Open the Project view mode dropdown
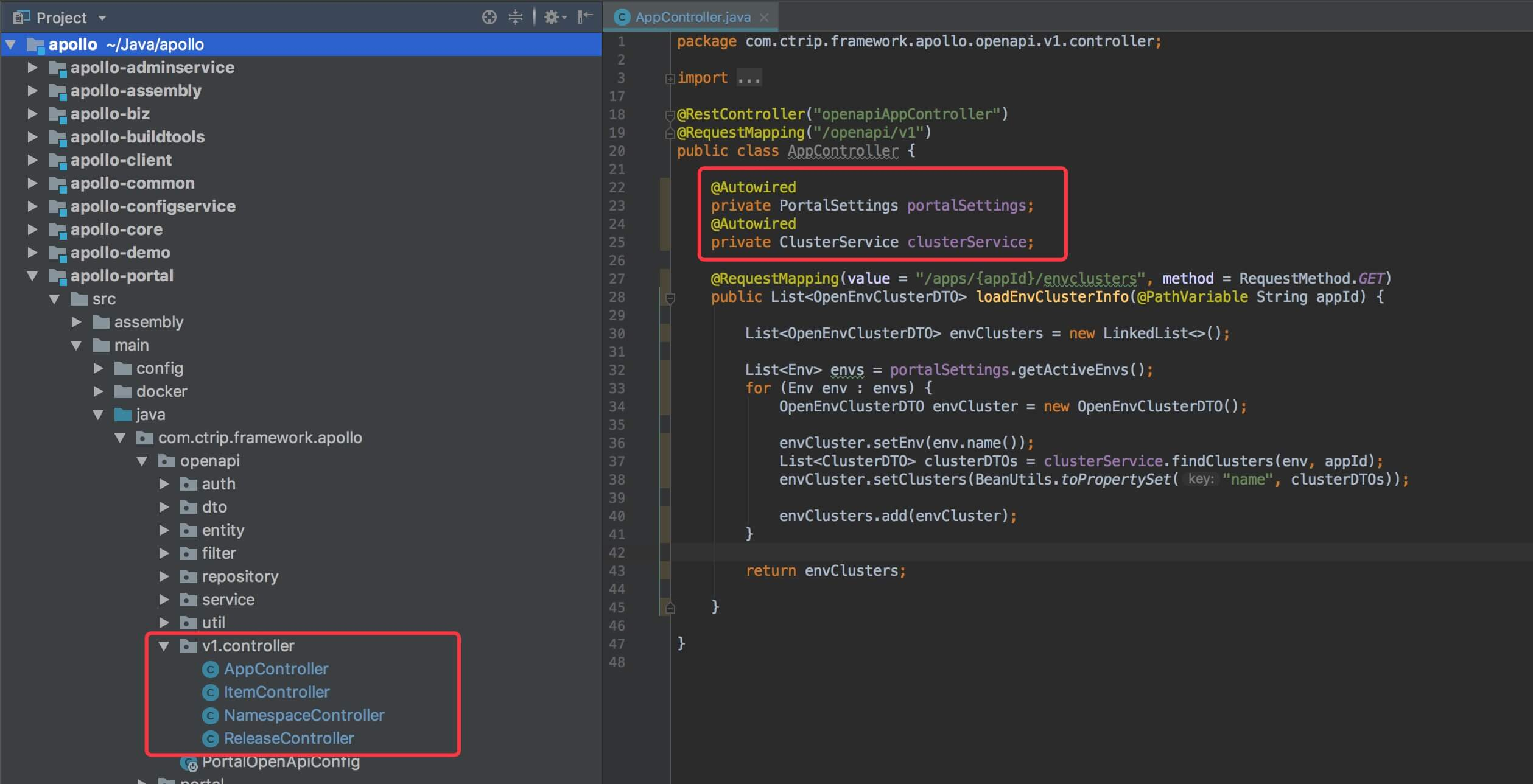 click(102, 16)
